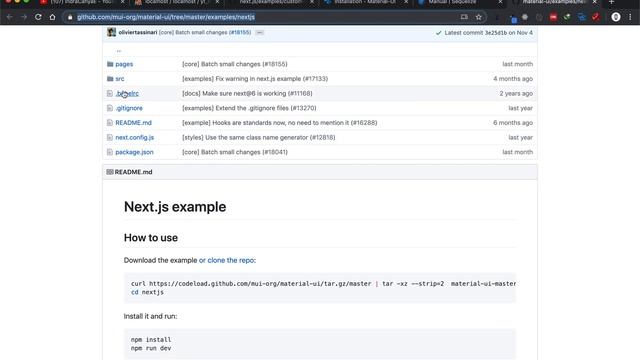Click the package.json file icon

click(x=110, y=152)
